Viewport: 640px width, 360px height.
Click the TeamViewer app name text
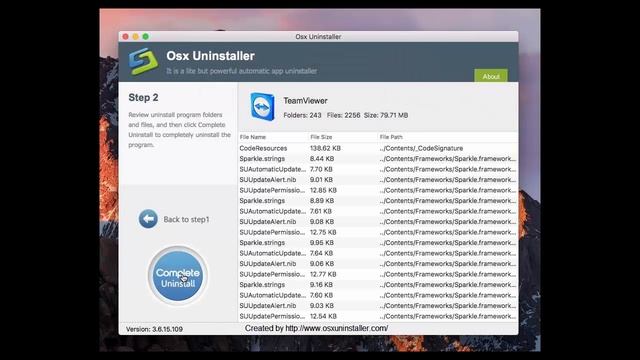[x=305, y=101]
